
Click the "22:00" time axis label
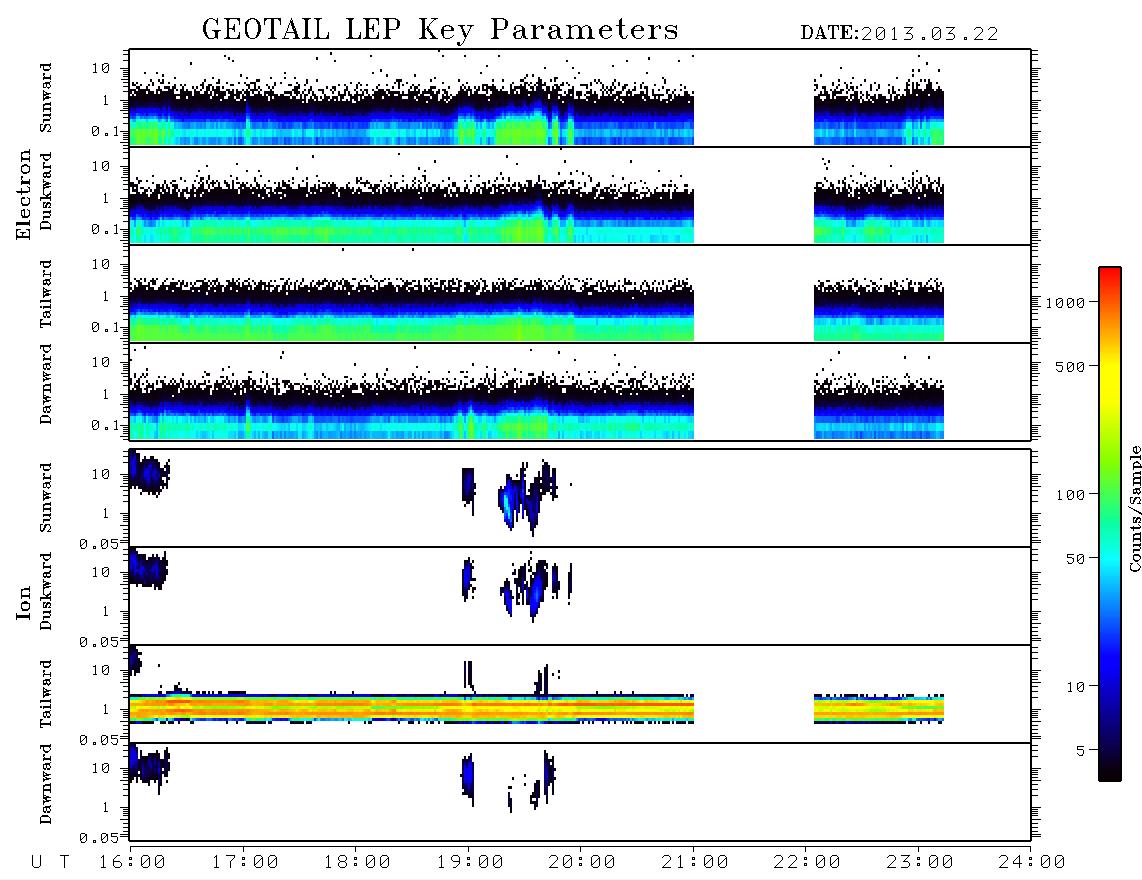807,863
